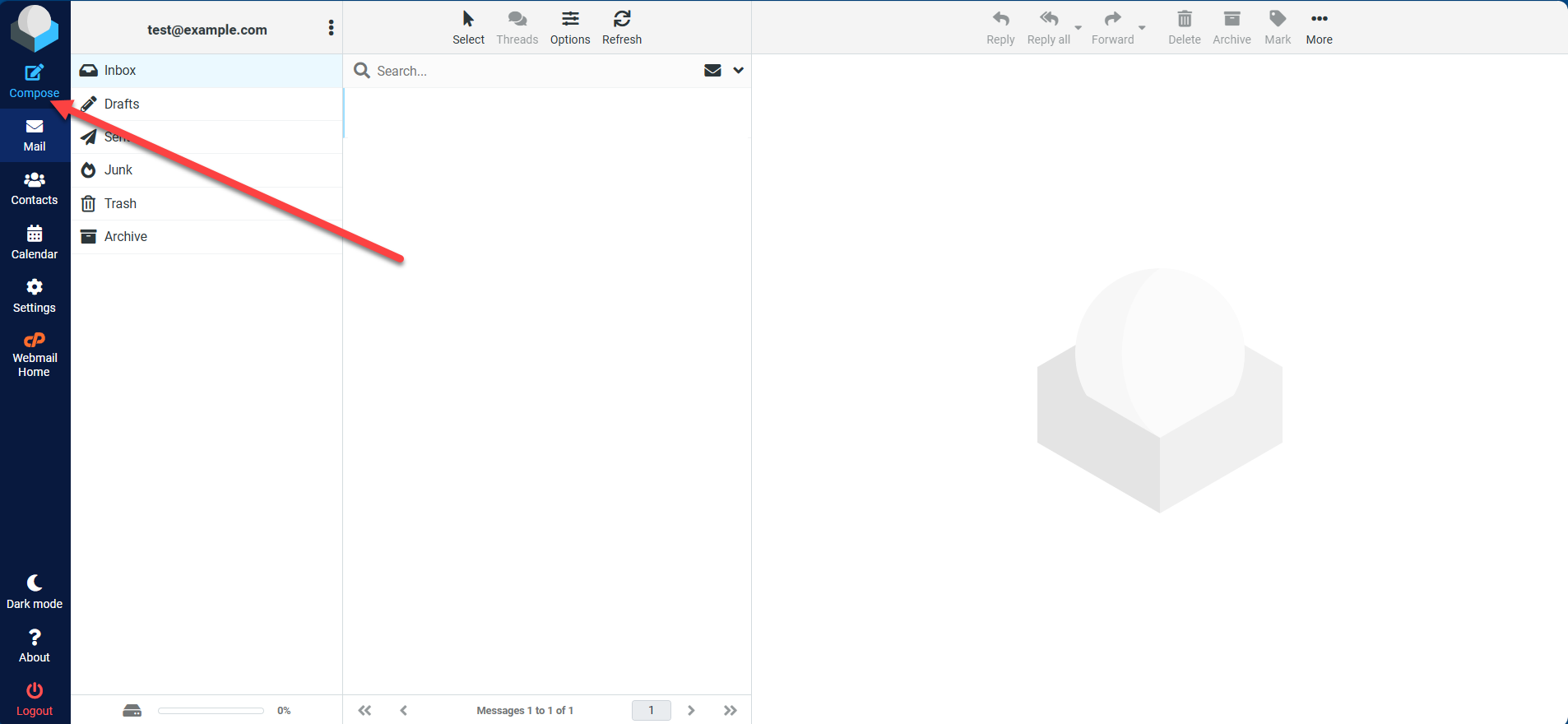Screen dimensions: 1568x724
Task: Click the Forward button
Action: 1112,28
